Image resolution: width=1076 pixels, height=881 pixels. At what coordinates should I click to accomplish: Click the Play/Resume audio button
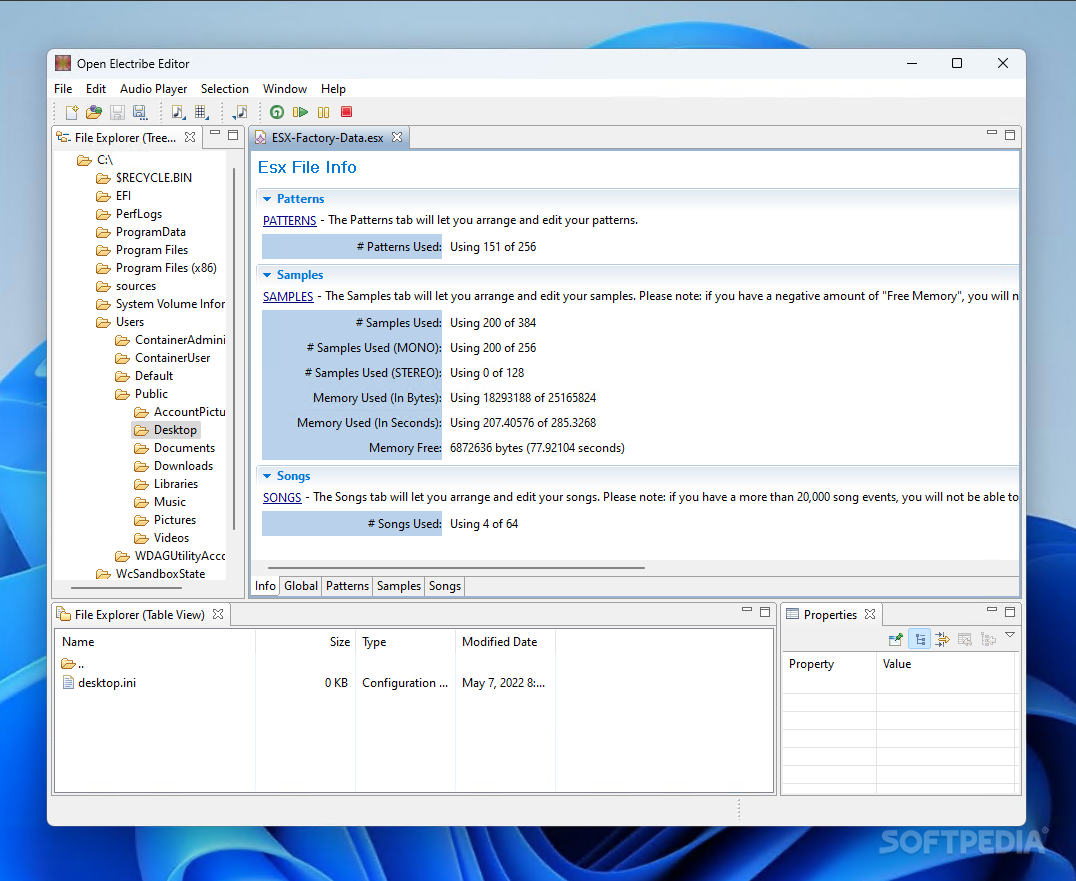pos(301,112)
